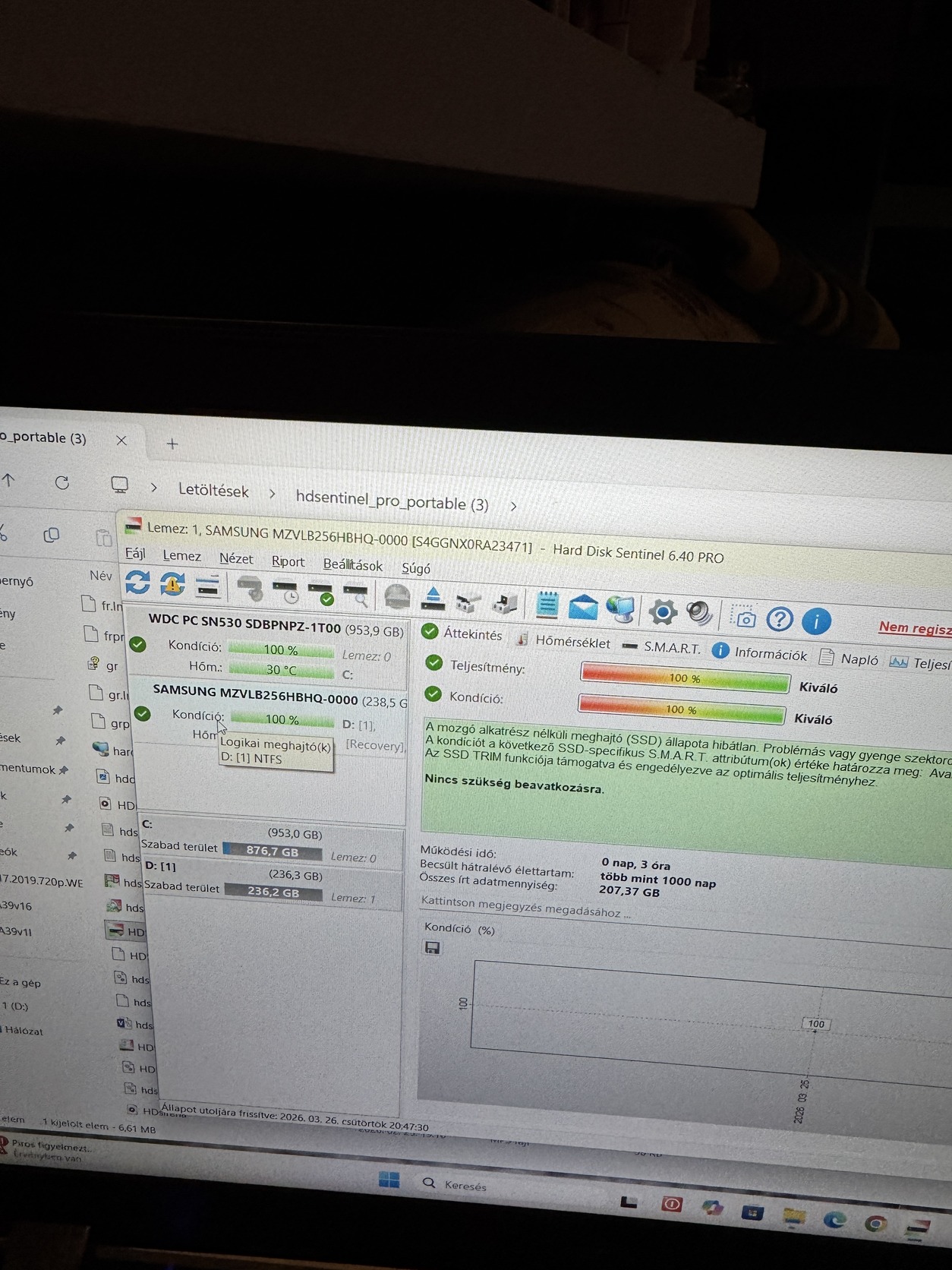
Task: Select the WDC PC SN530 disk entry
Action: [266, 645]
